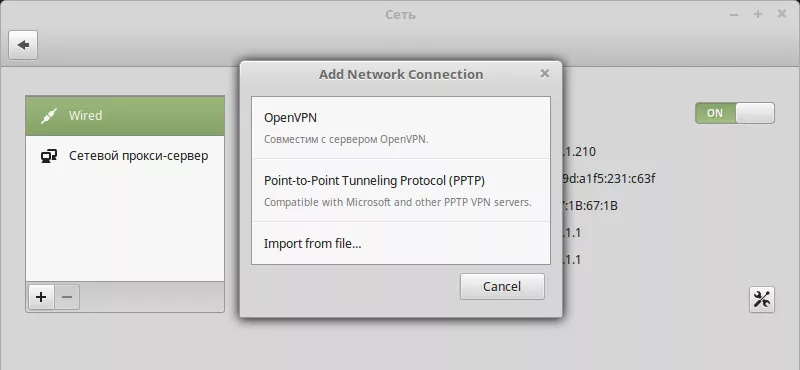The image size is (800, 370).
Task: Click the Сеть window title bar
Action: point(401,15)
